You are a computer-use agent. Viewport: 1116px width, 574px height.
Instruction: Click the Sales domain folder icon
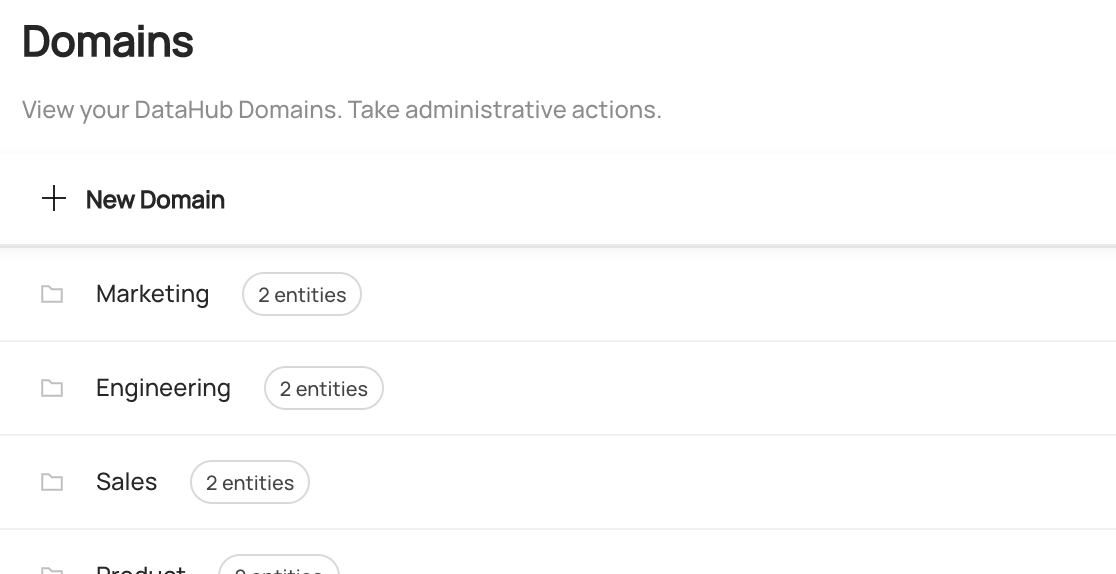pos(52,482)
